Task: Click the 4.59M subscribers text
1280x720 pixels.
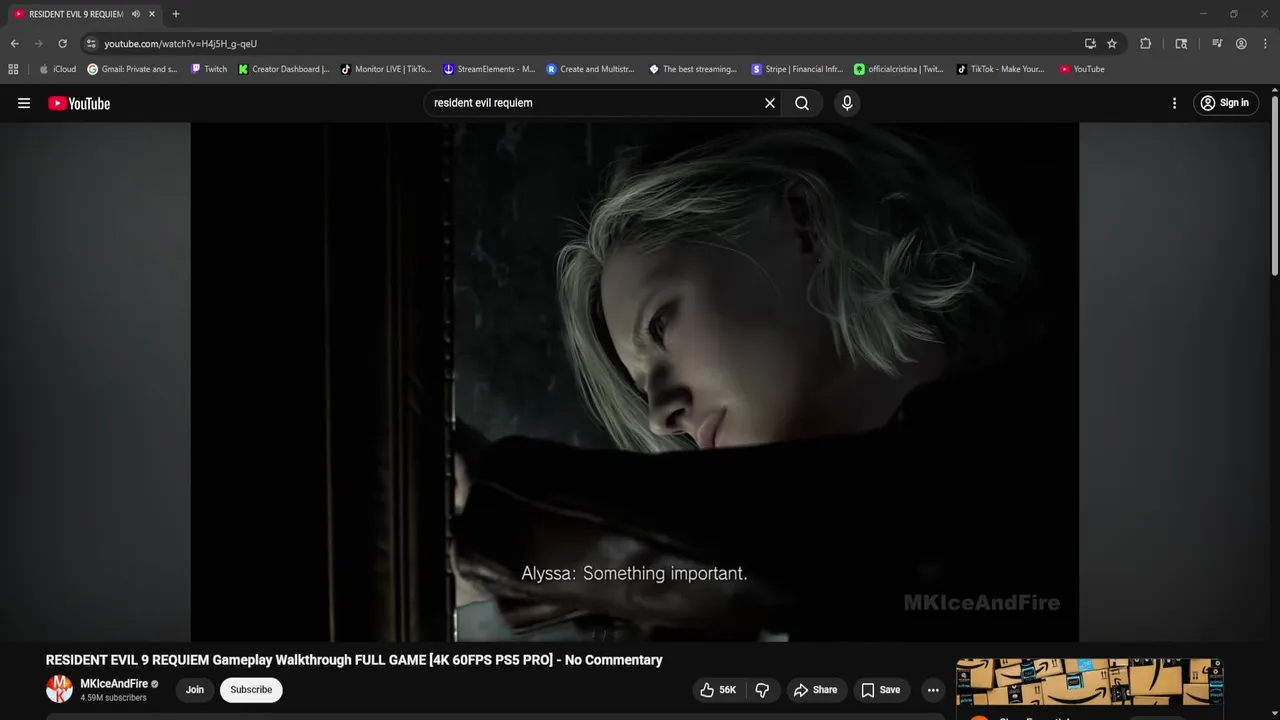Action: pos(113,698)
